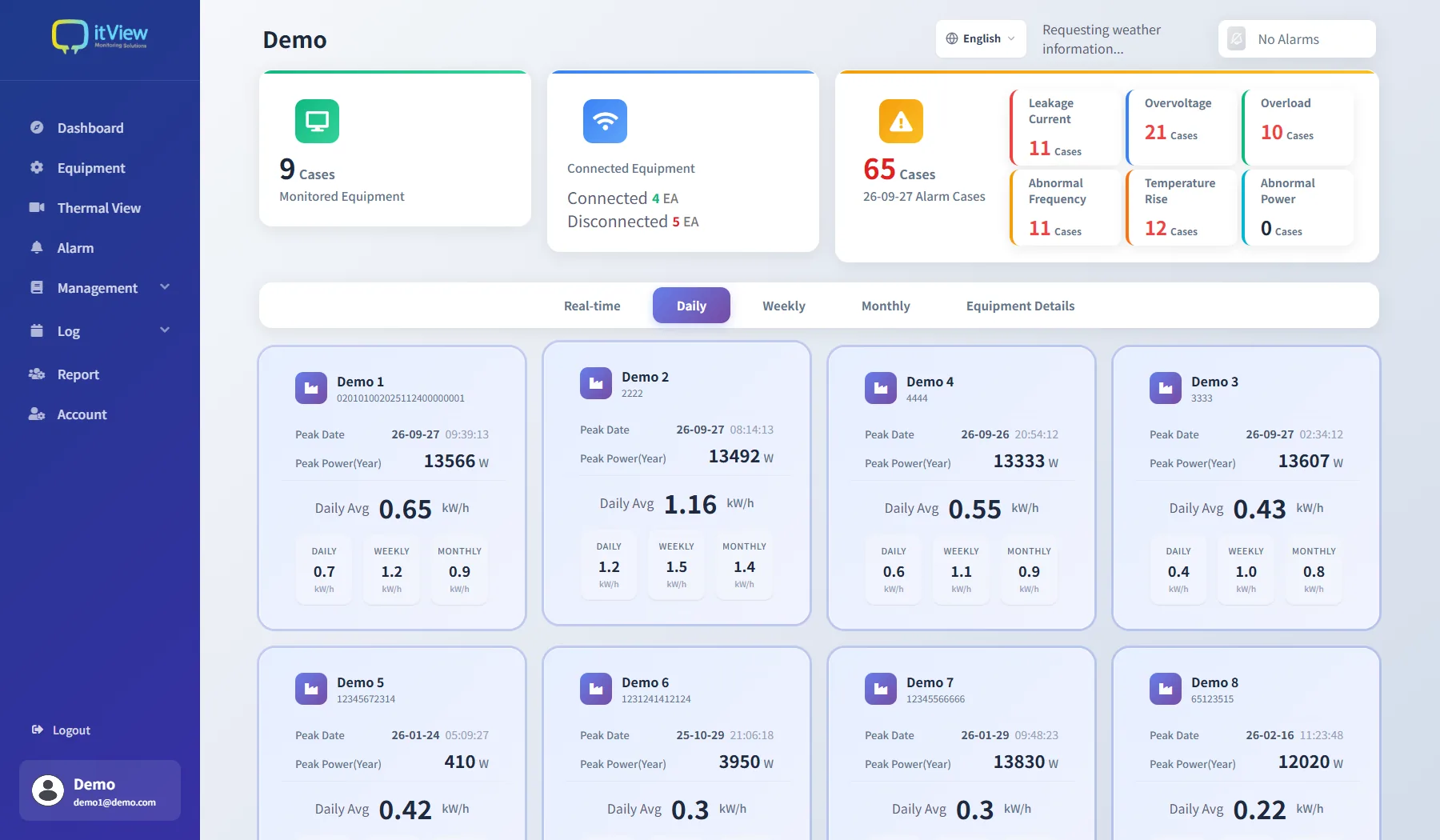Select the Daily tab
The height and width of the screenshot is (840, 1440).
pyautogui.click(x=691, y=306)
